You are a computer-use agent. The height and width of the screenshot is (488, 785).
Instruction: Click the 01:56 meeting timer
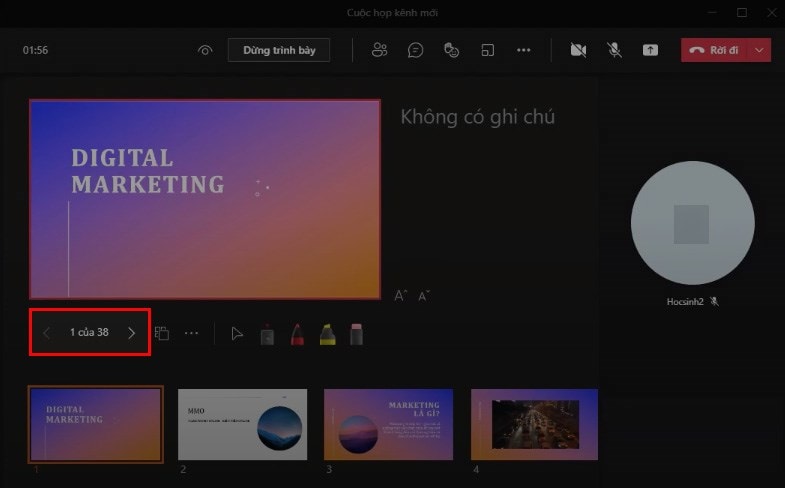pos(35,50)
